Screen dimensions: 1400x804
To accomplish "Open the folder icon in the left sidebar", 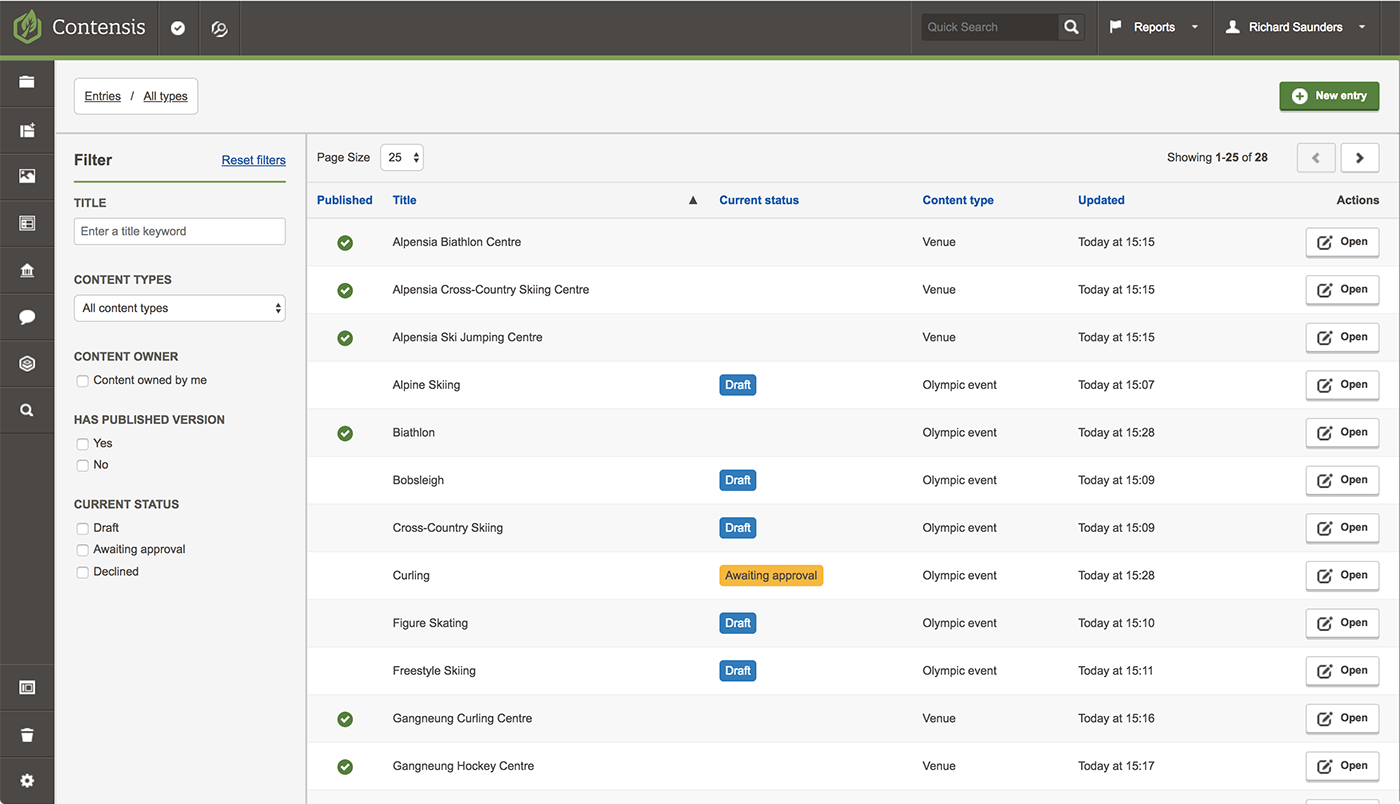I will coord(27,82).
